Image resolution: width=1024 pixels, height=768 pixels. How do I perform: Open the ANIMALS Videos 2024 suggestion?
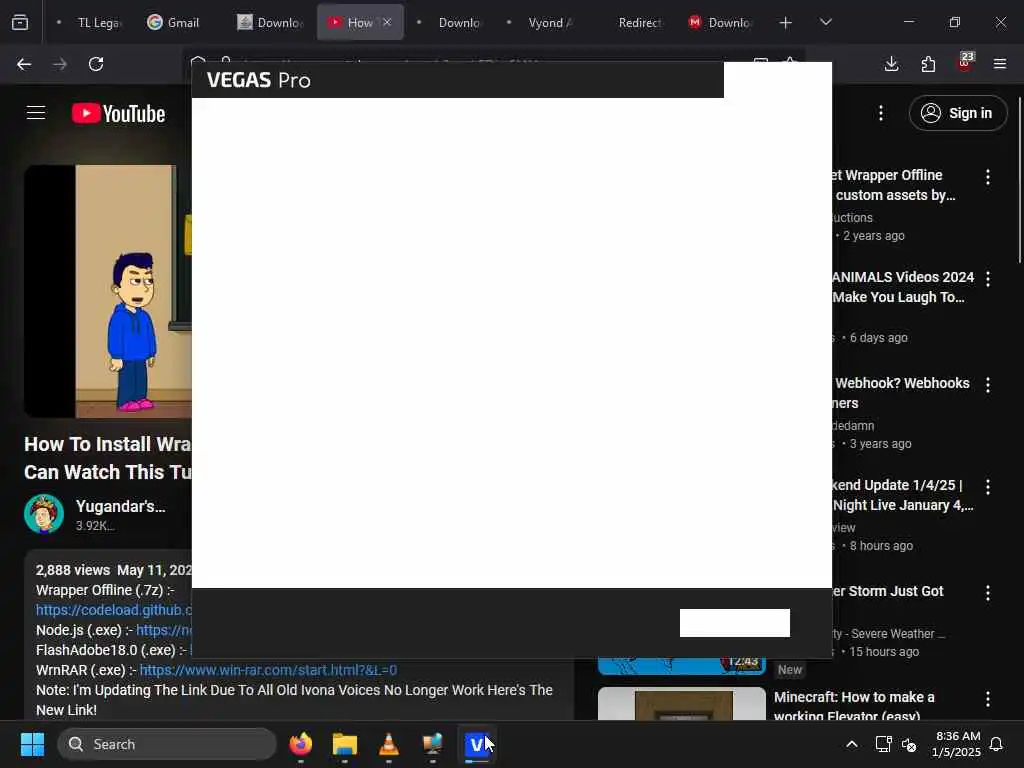[903, 287]
